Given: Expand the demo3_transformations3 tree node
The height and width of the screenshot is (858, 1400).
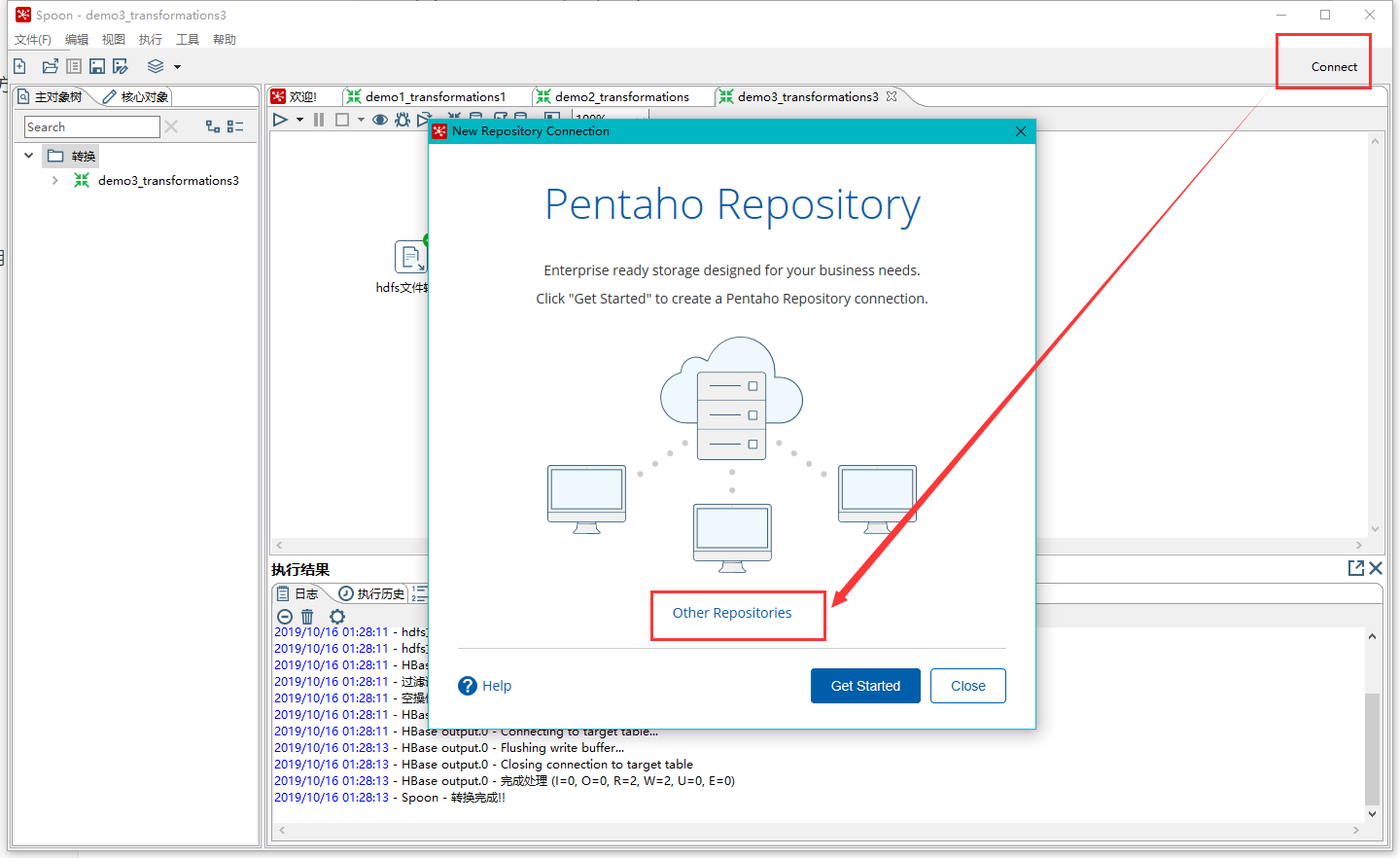Looking at the screenshot, I should pyautogui.click(x=54, y=180).
